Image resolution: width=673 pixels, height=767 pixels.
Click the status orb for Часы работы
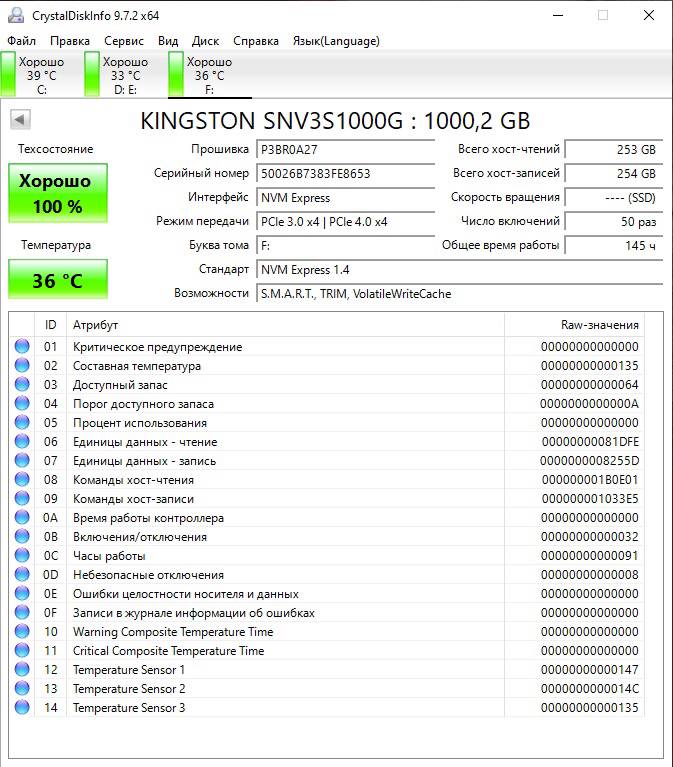tap(22, 556)
